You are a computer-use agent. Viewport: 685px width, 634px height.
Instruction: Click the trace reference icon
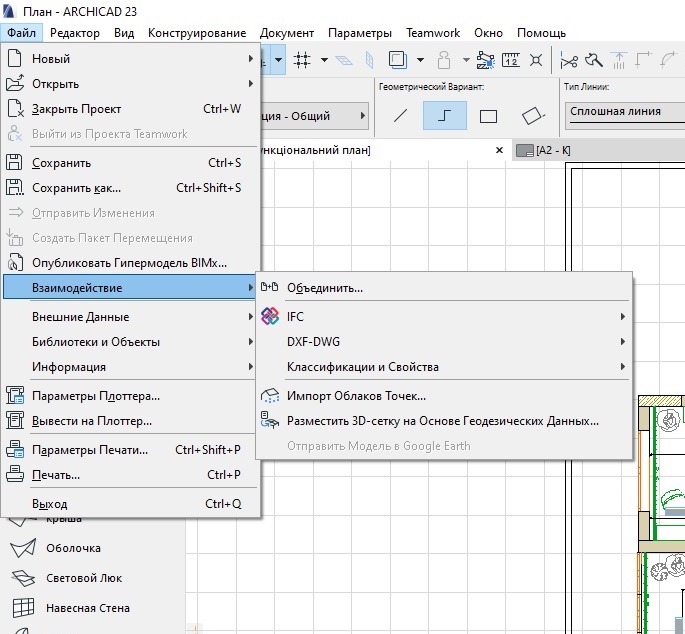(398, 59)
